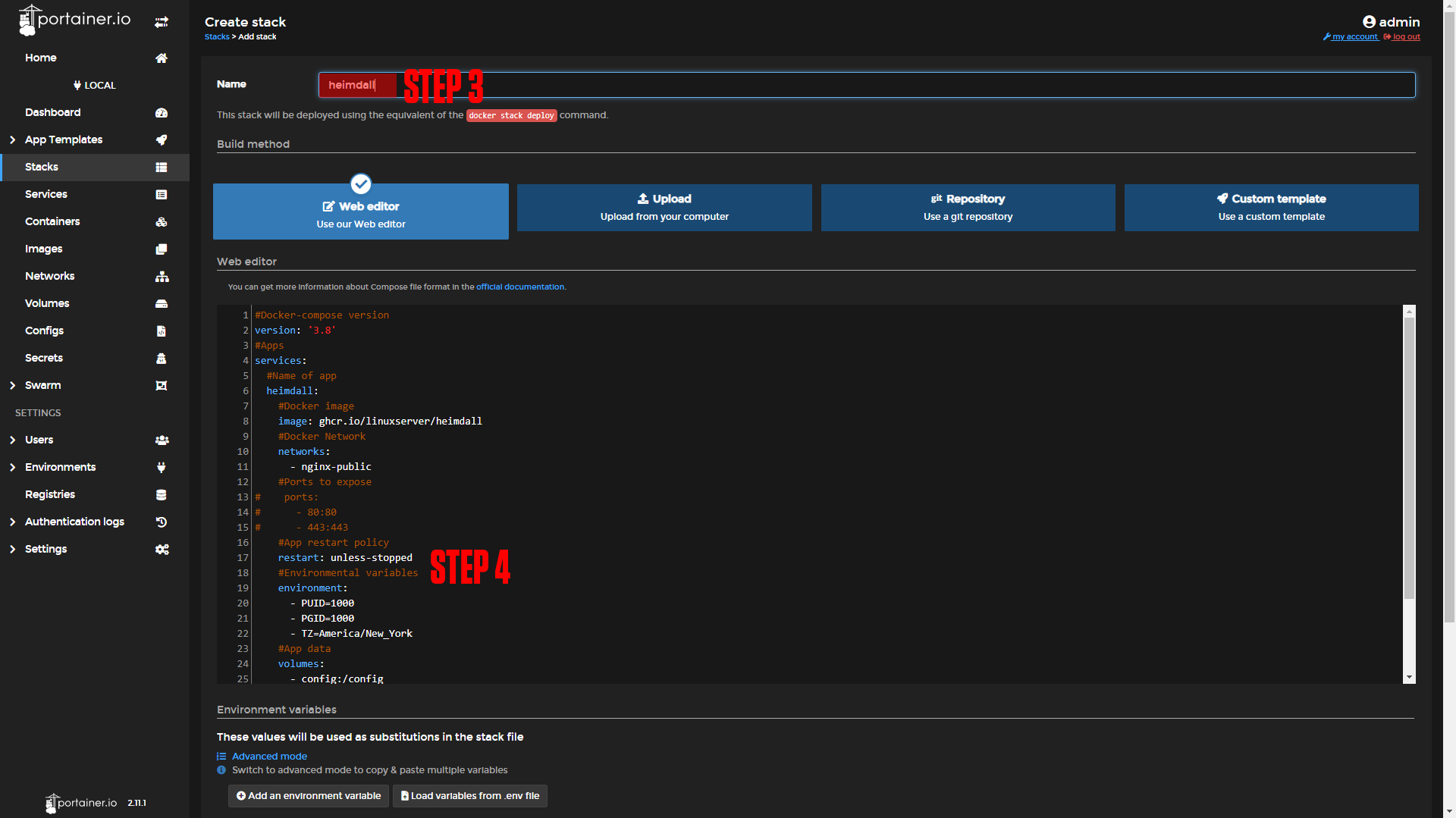This screenshot has height=818, width=1456.
Task: Click the Registries database icon
Action: [162, 495]
